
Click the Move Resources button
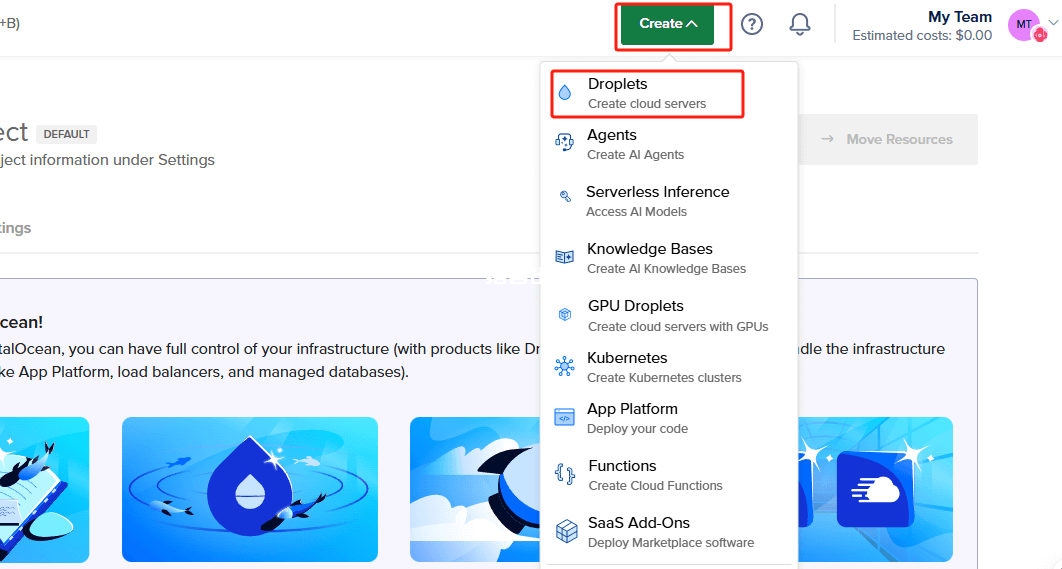pos(888,139)
